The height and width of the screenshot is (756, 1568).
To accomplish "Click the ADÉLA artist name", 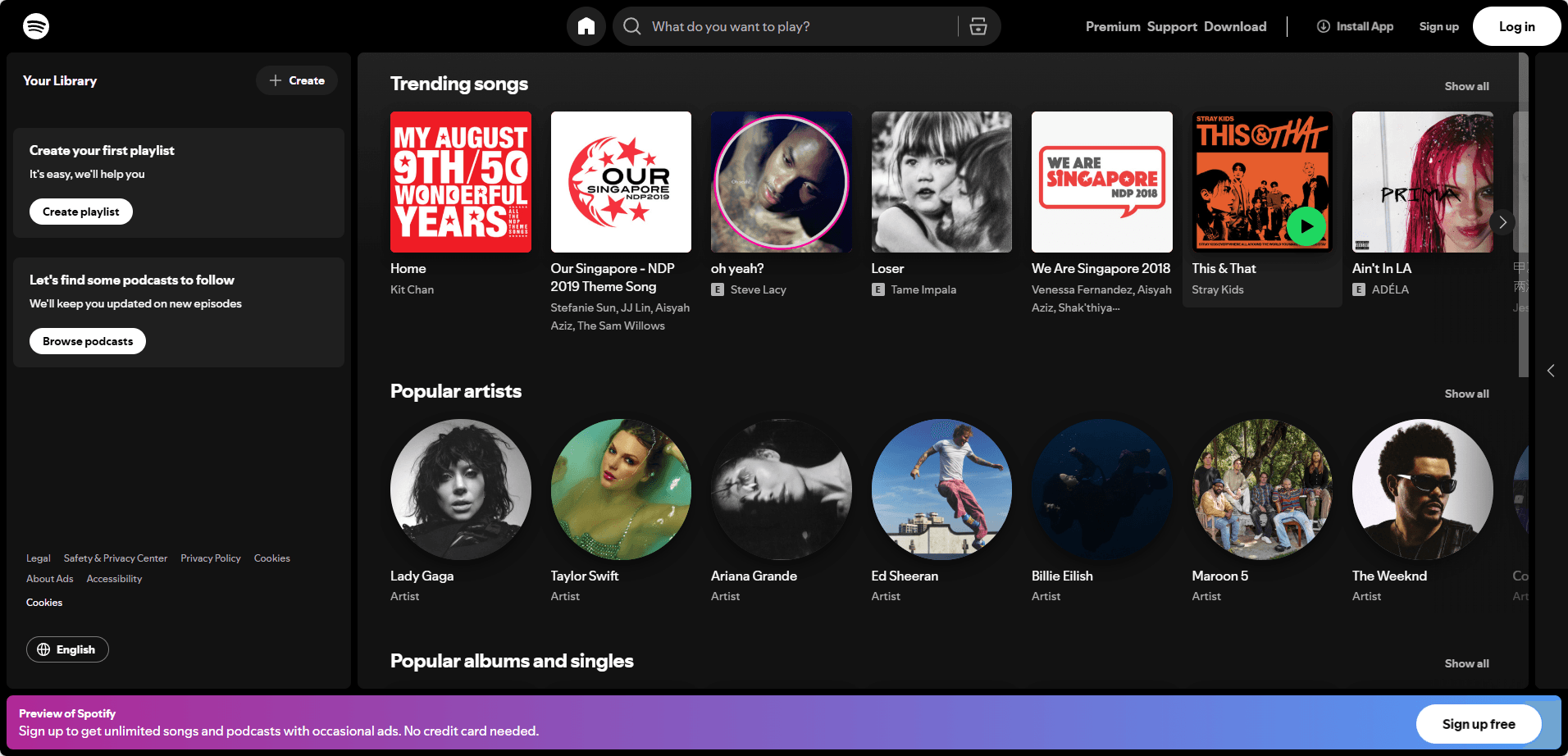I will 1390,289.
